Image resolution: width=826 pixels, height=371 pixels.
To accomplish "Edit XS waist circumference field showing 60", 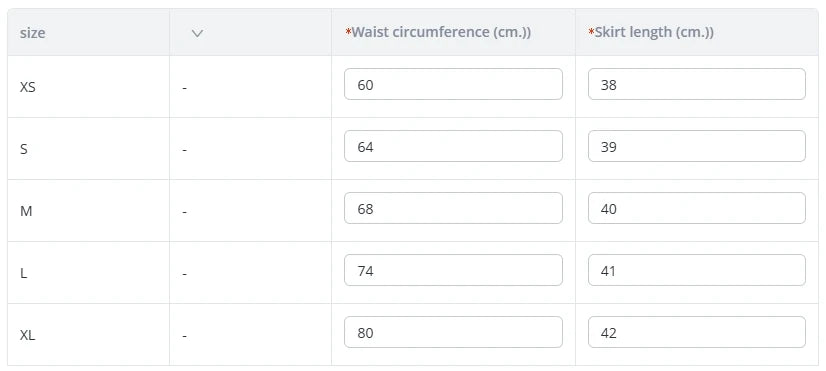I will click(x=453, y=84).
